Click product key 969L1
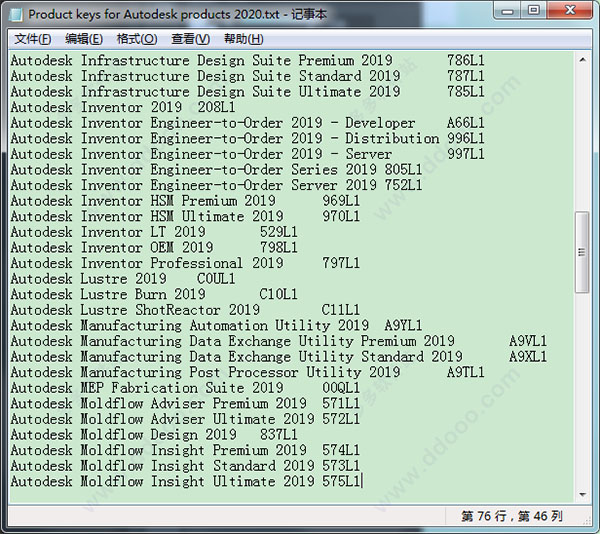This screenshot has height=534, width=600. point(341,201)
